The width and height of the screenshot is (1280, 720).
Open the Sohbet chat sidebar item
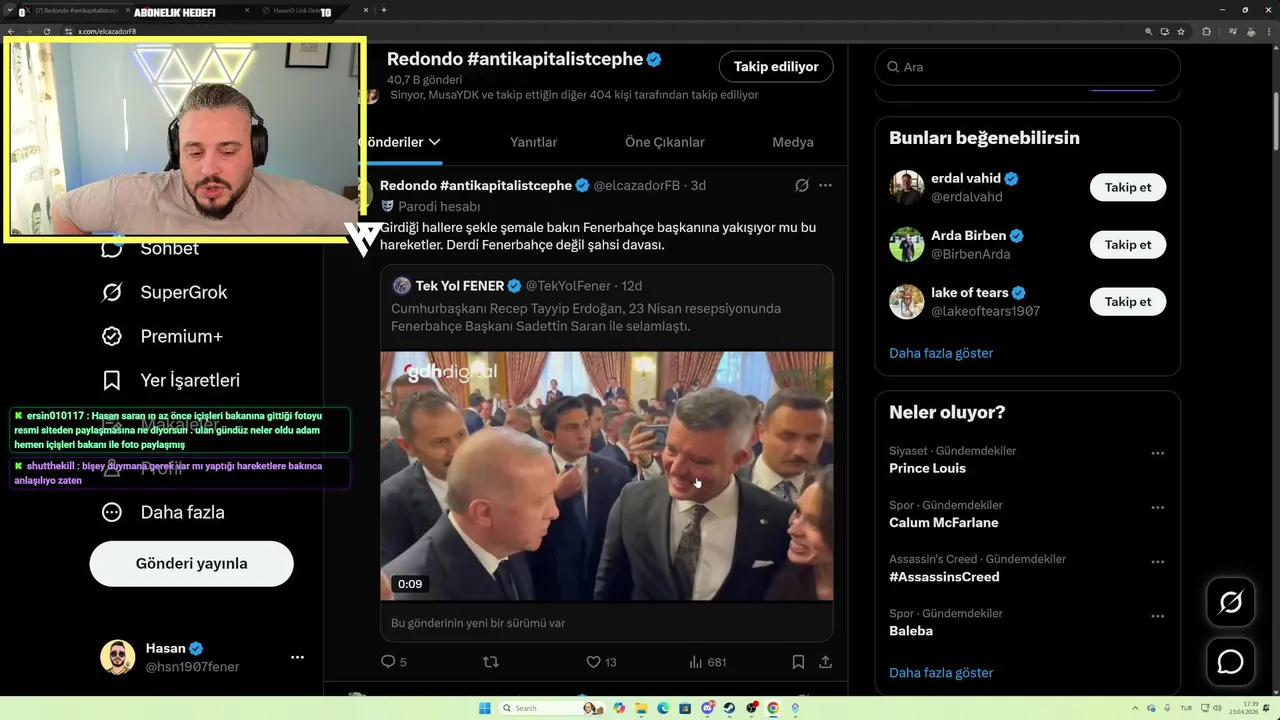pyautogui.click(x=150, y=248)
